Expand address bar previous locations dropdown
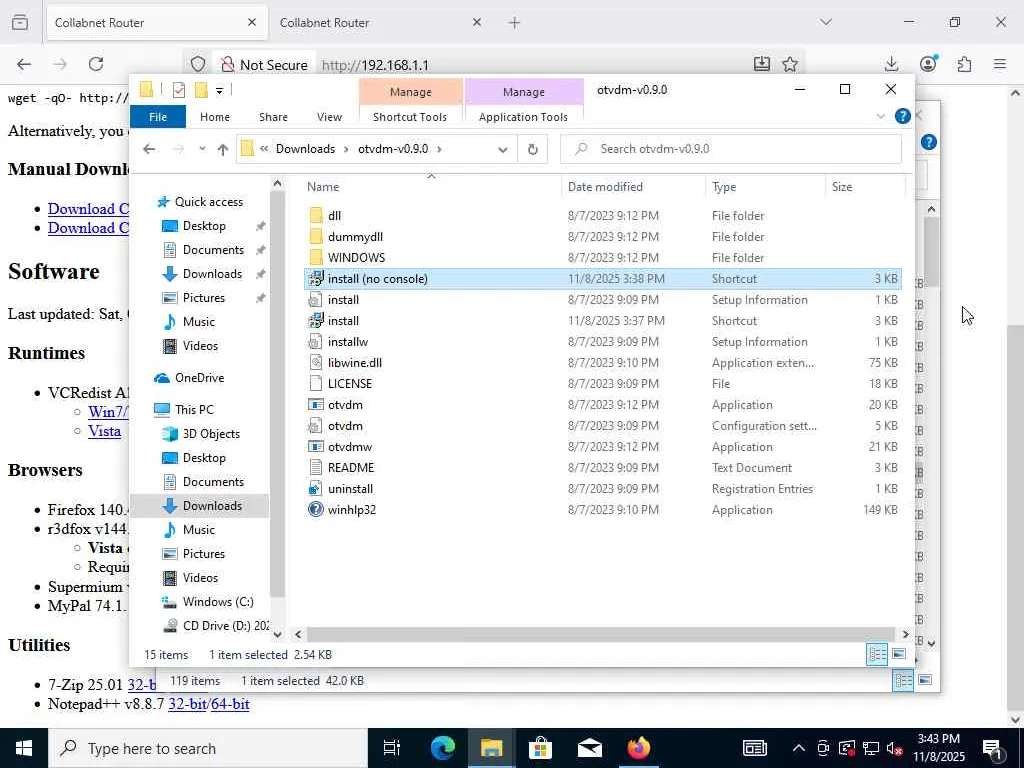This screenshot has width=1024, height=768. [502, 150]
